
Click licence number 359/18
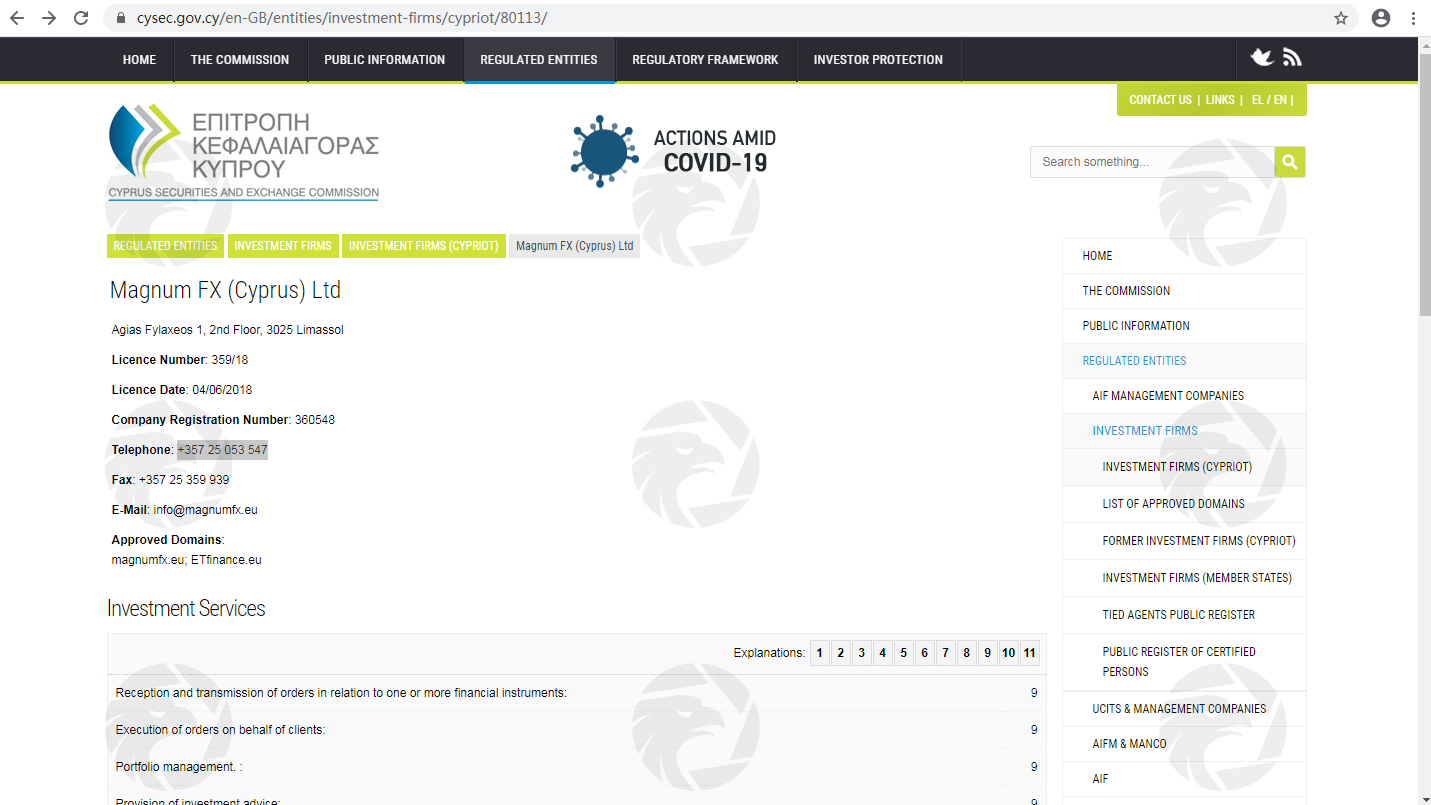pos(230,360)
